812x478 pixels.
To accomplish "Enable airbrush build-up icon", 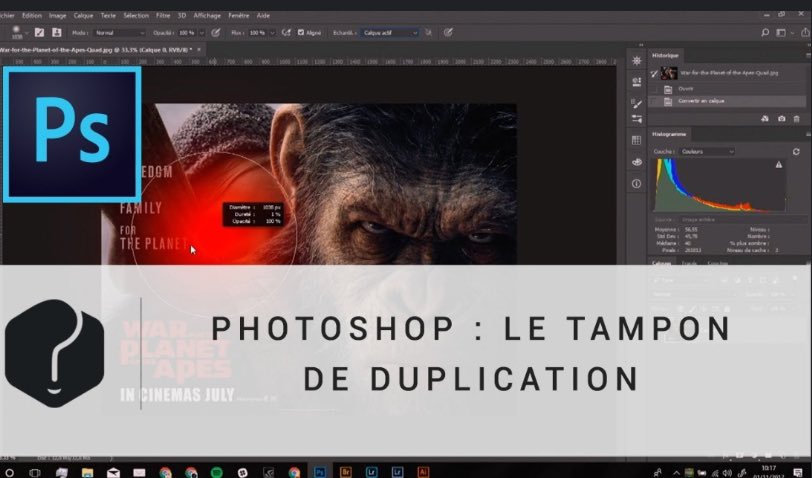I will tap(286, 33).
